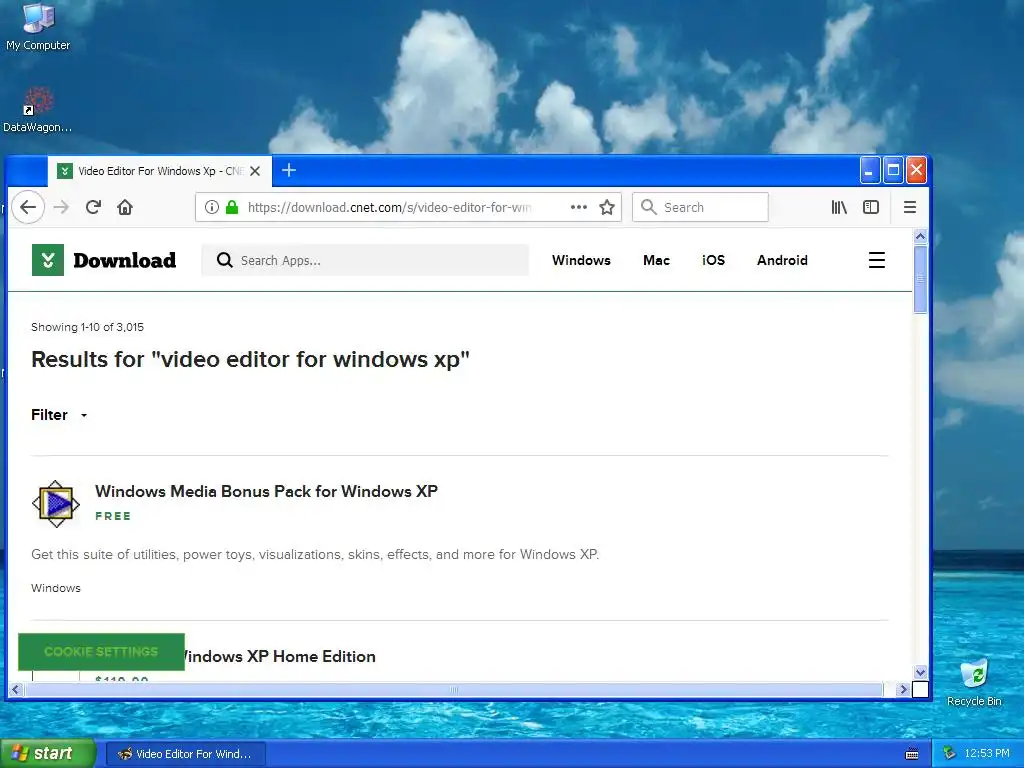Focus the Firefox Search box
1024x768 pixels.
click(700, 207)
